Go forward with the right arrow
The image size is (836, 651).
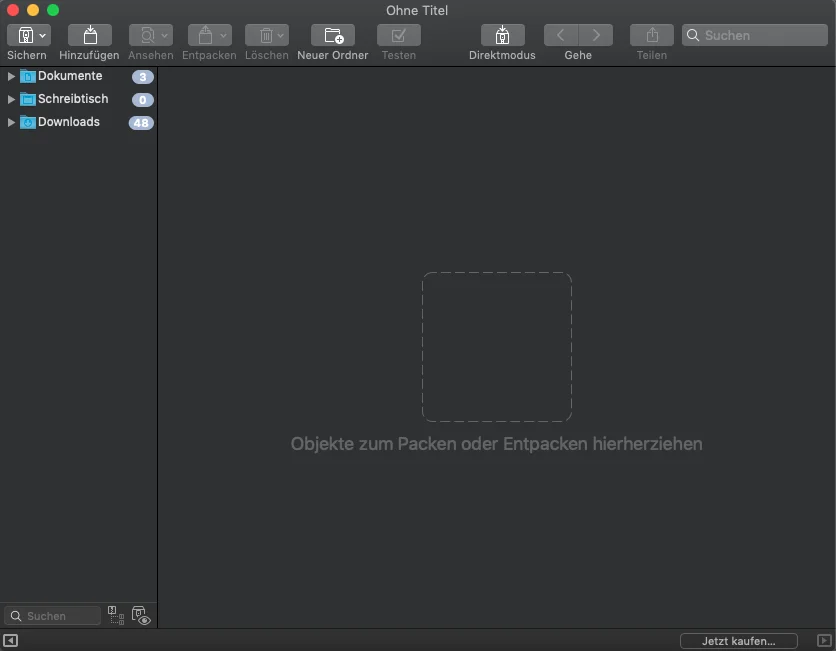tap(596, 35)
